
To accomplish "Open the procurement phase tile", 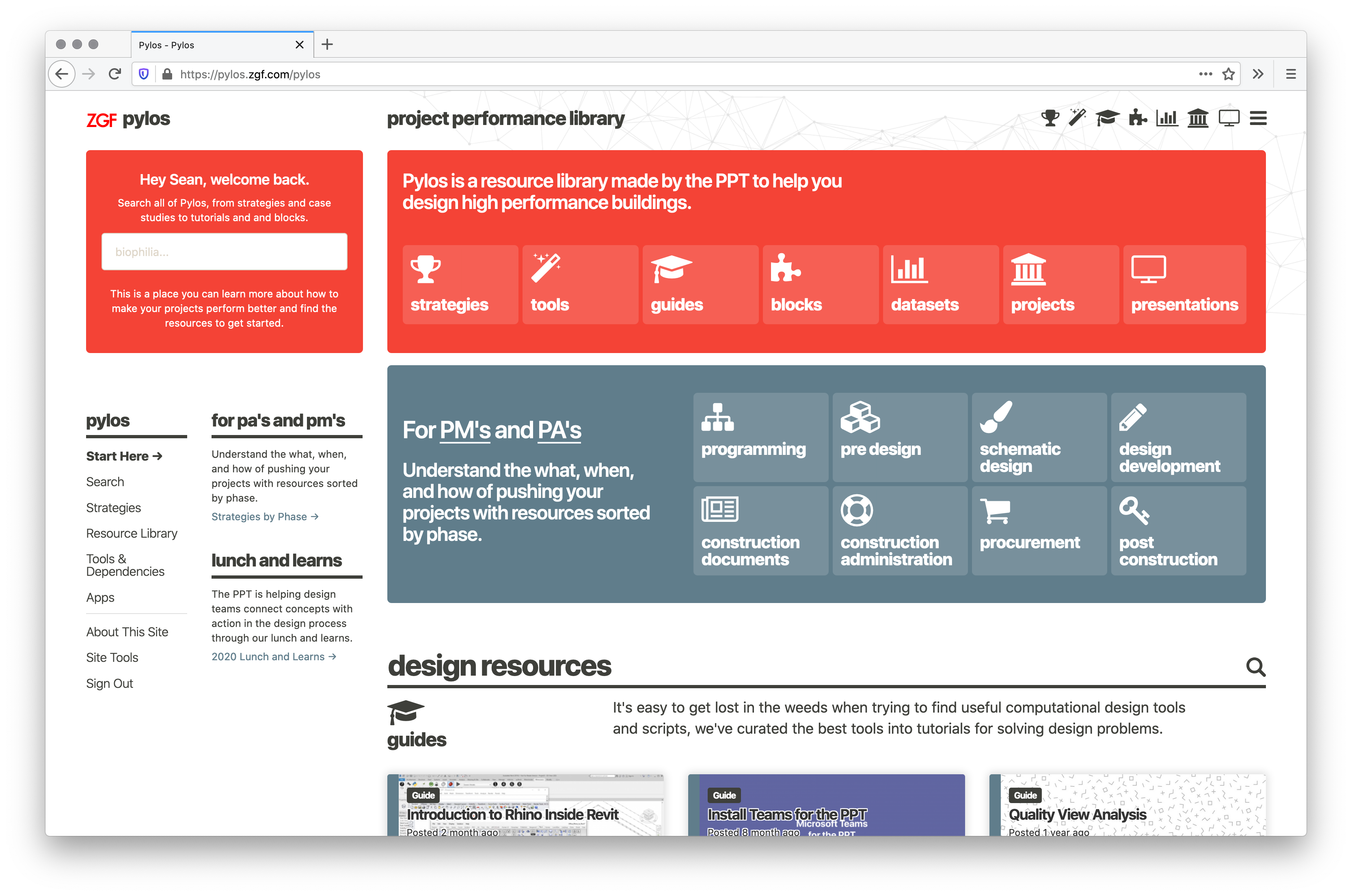I will coord(1039,530).
